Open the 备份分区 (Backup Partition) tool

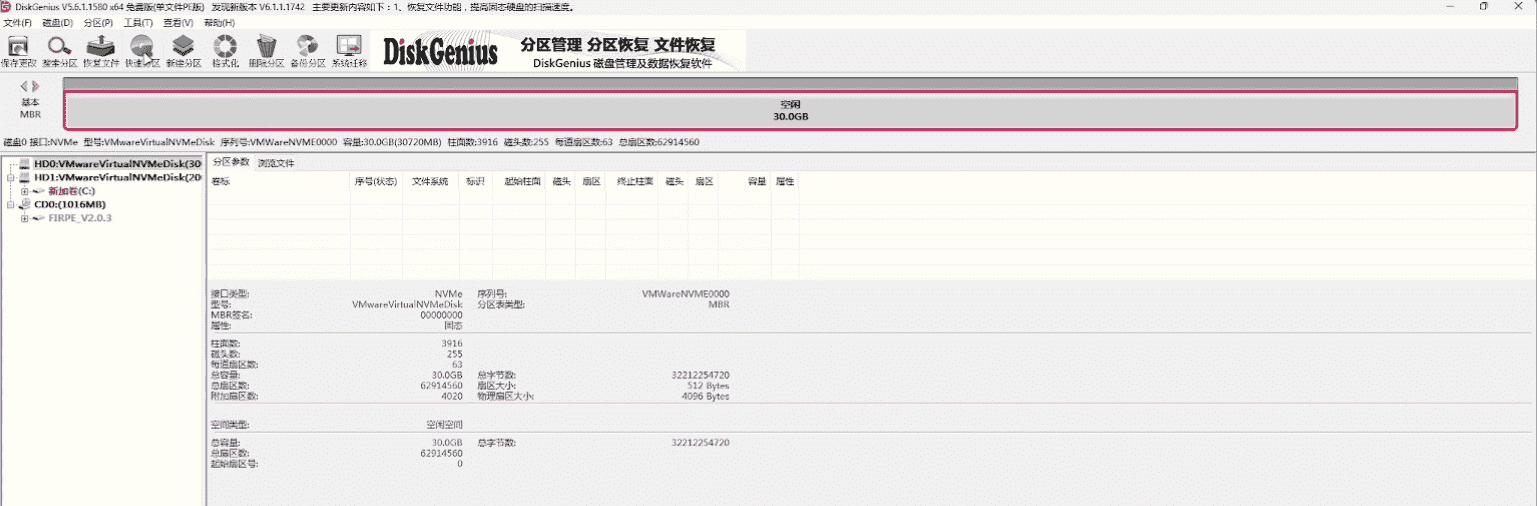coord(307,48)
